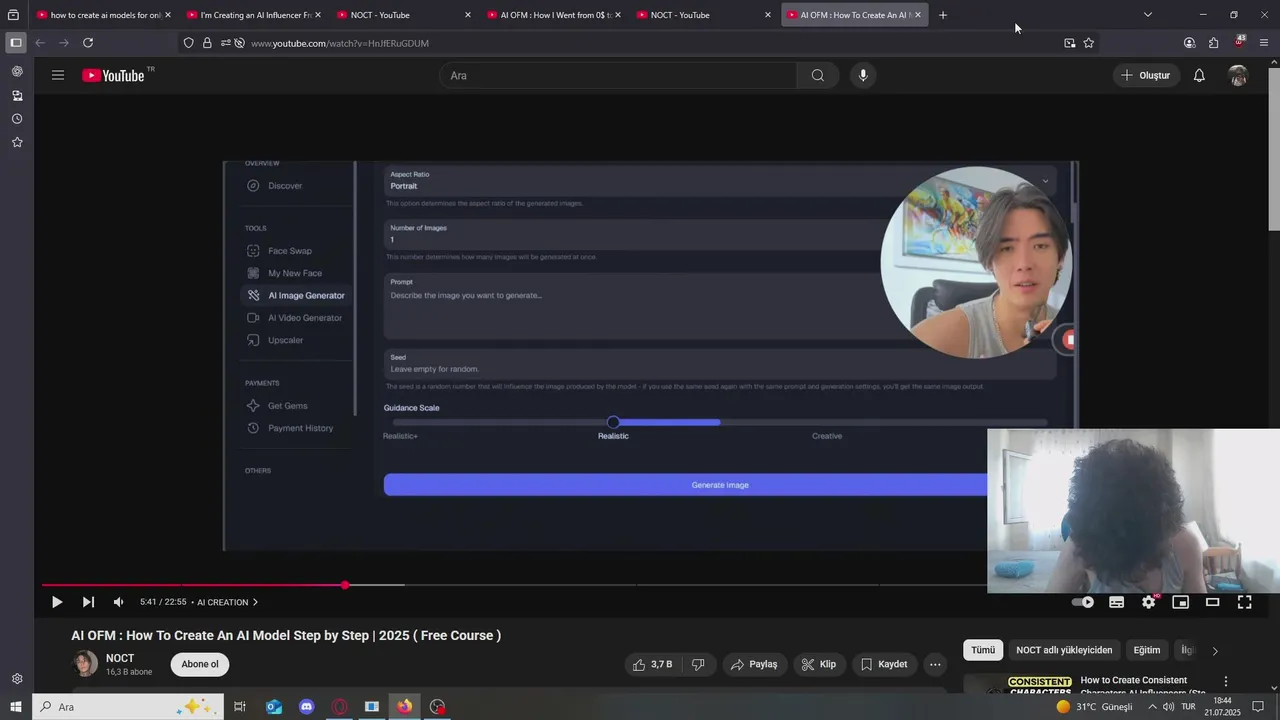Show hidden system tray icons
Viewport: 1280px width, 720px height.
click(x=1152, y=707)
